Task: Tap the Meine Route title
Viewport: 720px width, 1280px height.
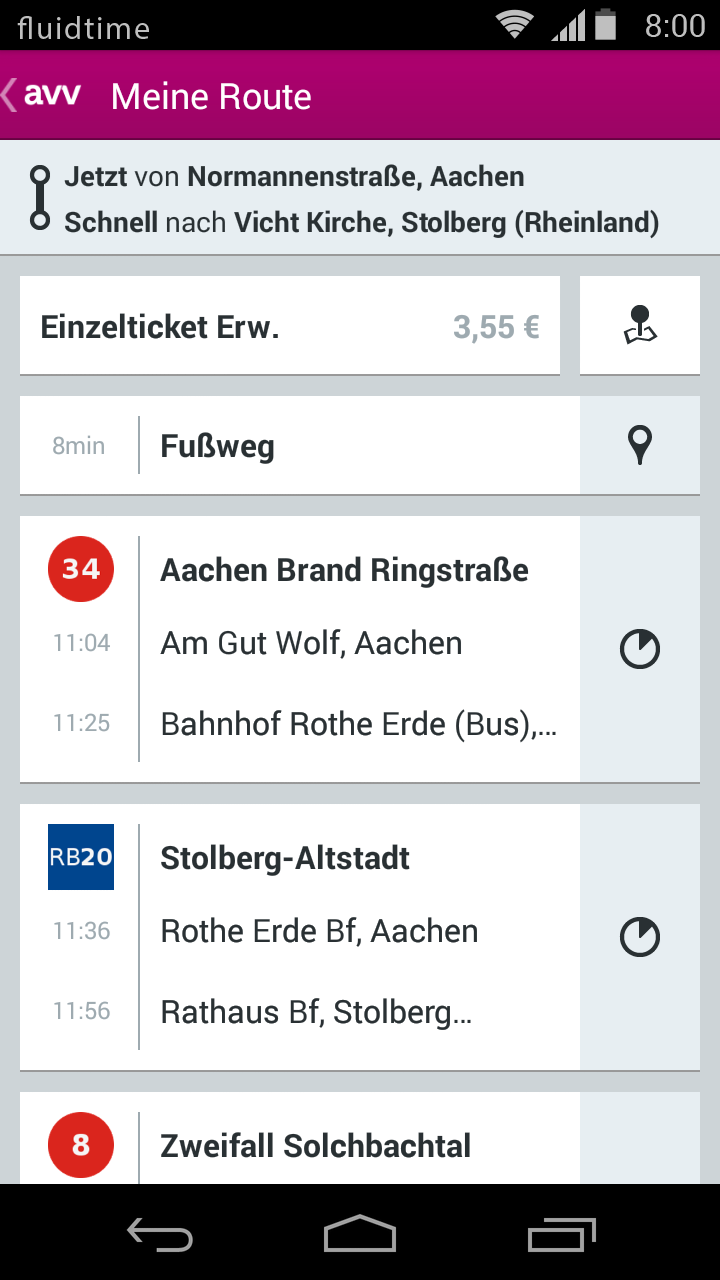Action: pos(211,97)
